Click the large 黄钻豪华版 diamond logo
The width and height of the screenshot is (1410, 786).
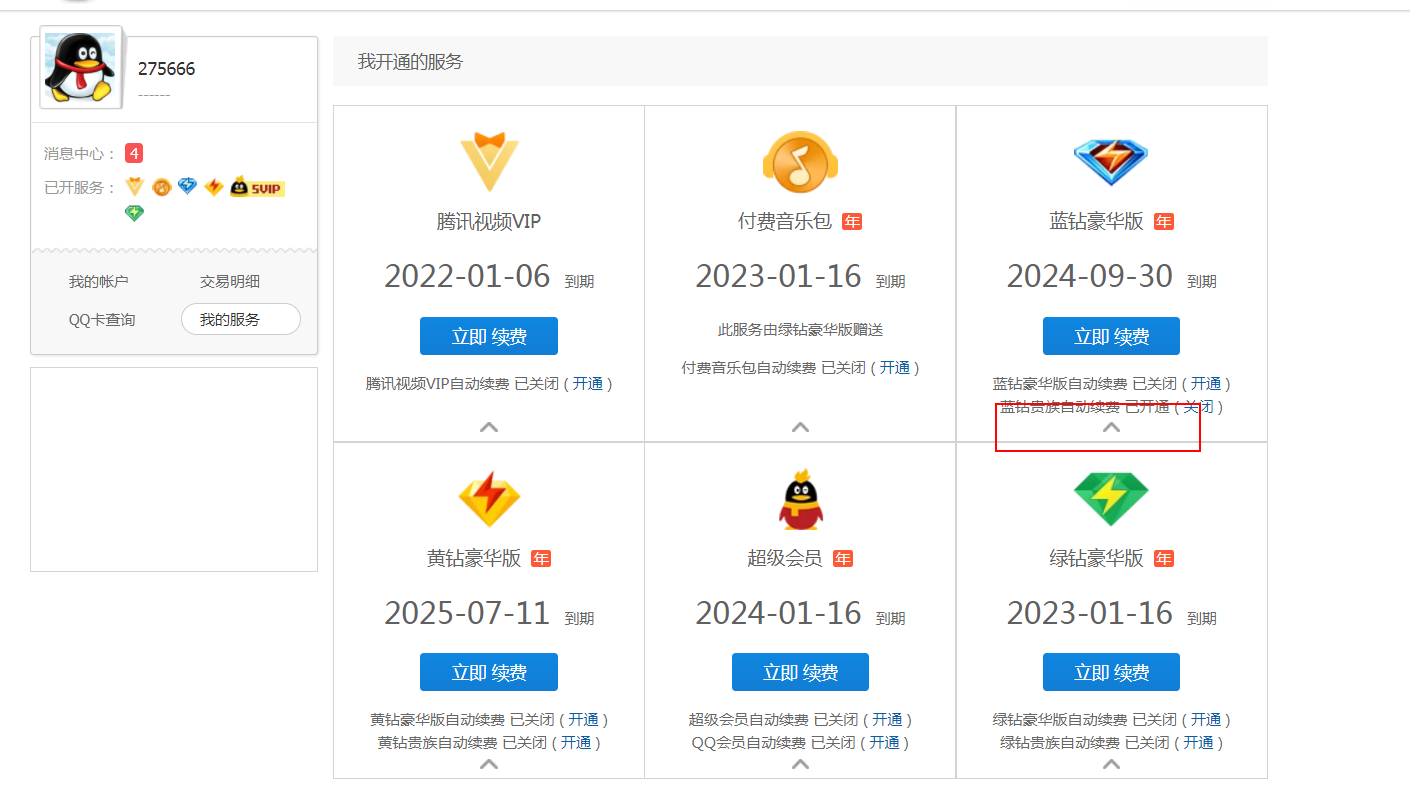pos(489,498)
